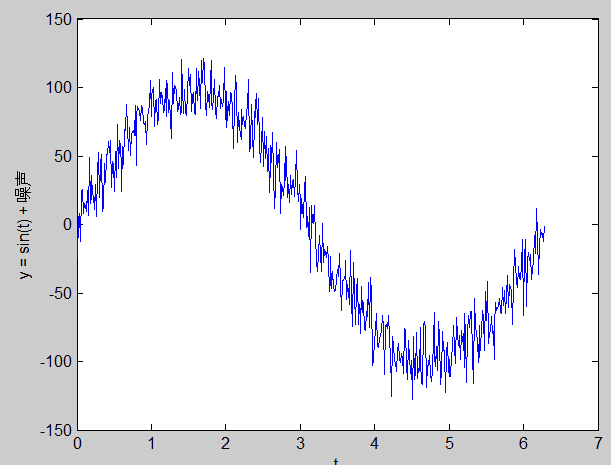Click the y-axis tick label "-50"
This screenshot has width=611, height=465.
click(x=60, y=293)
